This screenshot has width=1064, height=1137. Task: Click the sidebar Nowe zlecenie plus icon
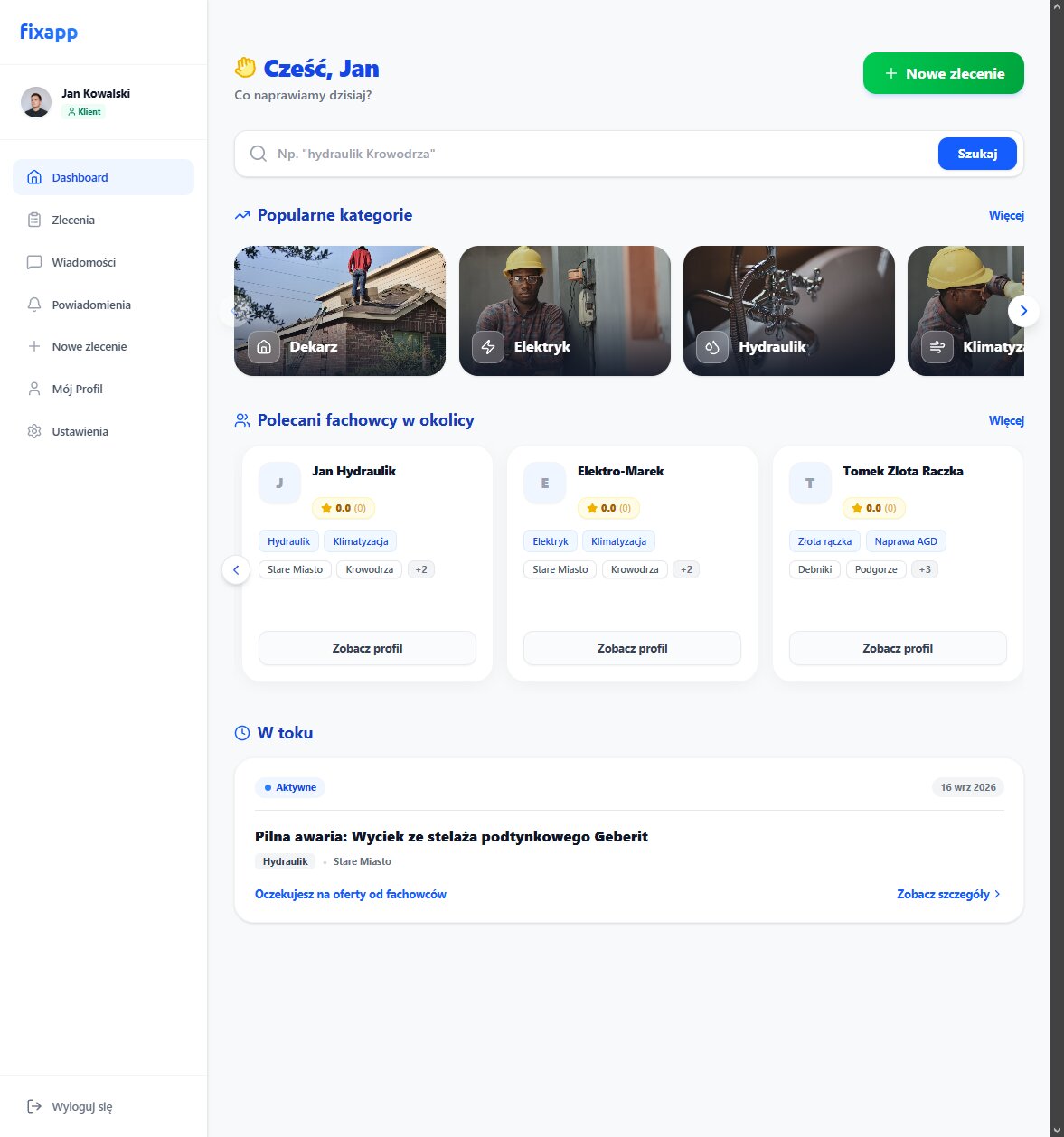click(34, 346)
